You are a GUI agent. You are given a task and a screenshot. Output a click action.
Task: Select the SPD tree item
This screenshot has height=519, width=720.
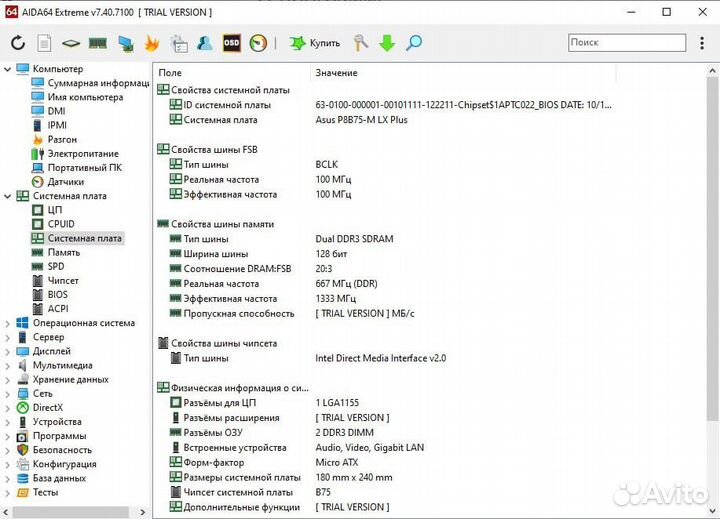coord(56,267)
